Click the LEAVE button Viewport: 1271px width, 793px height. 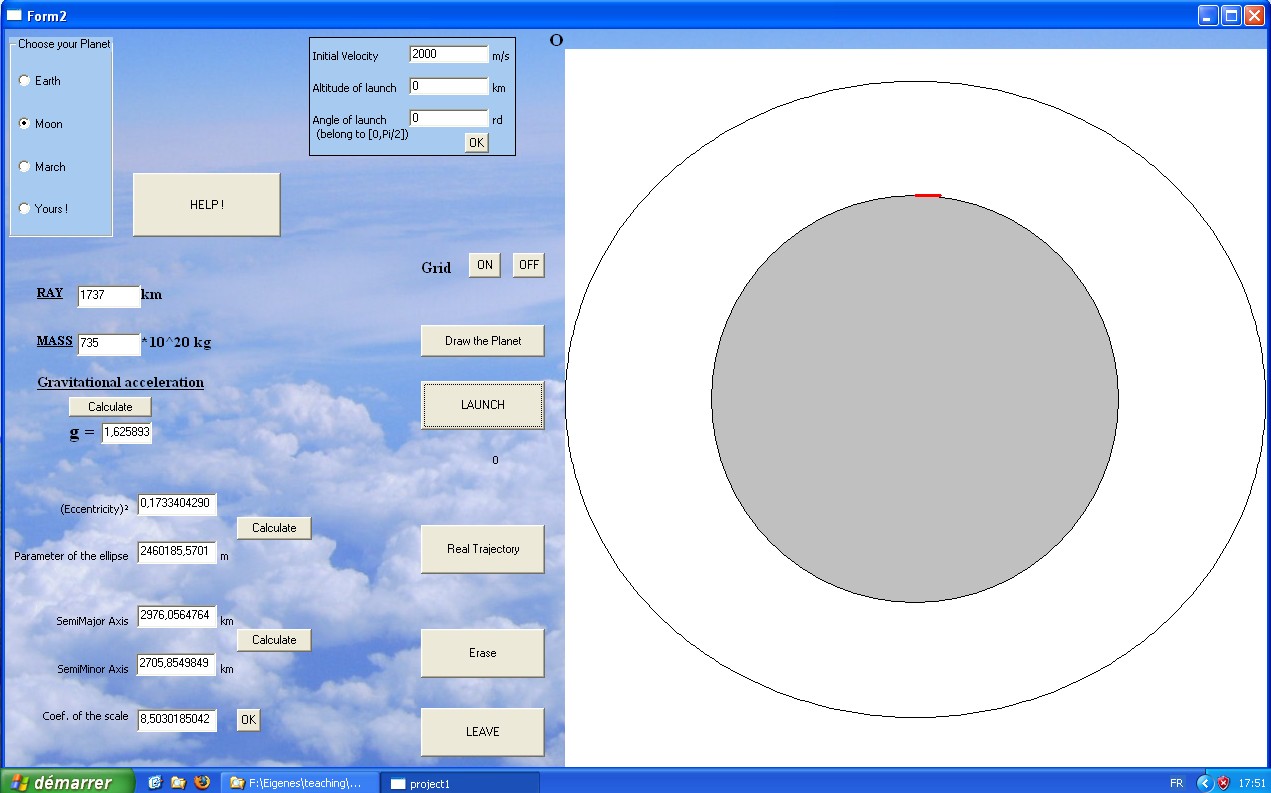pyautogui.click(x=483, y=732)
